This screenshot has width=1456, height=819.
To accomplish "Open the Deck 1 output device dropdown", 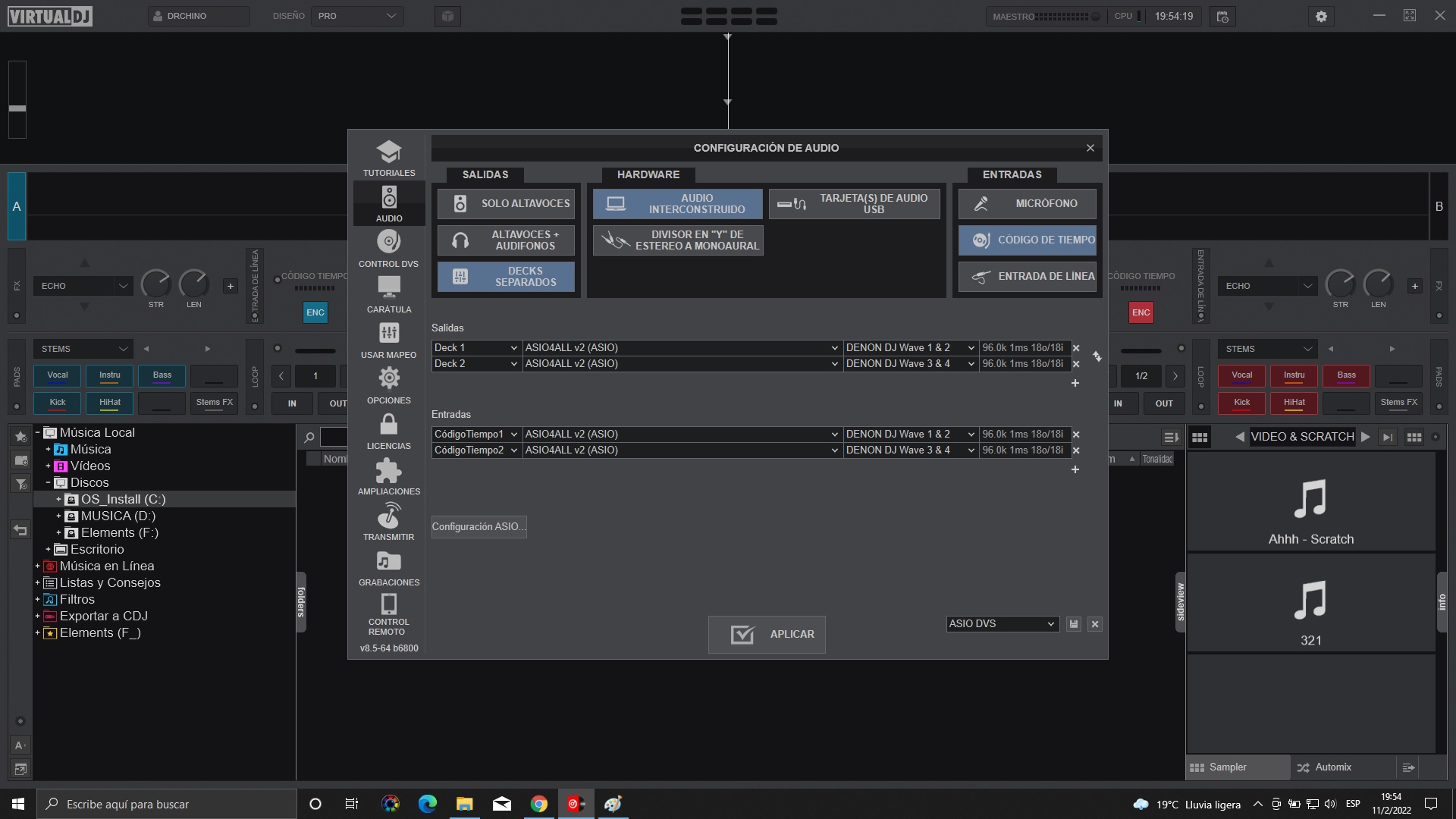I will click(x=680, y=347).
